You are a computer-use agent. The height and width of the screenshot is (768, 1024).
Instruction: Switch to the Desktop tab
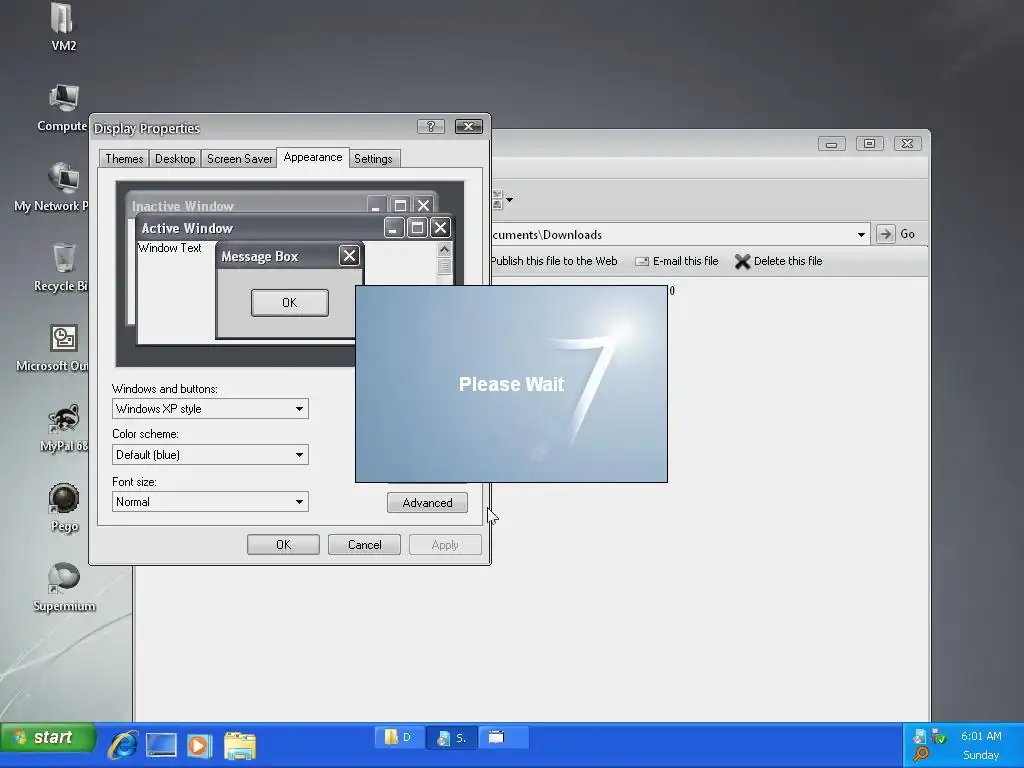click(175, 159)
